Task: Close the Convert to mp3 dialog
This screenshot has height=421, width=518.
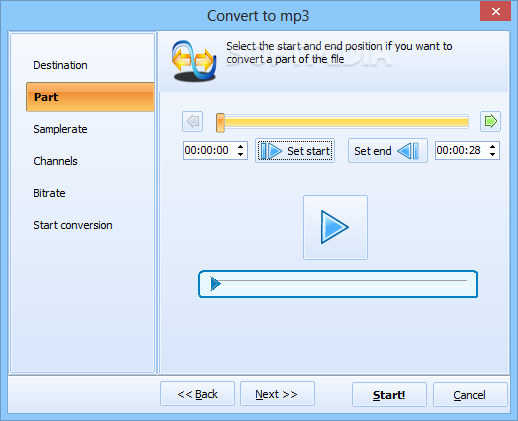Action: coord(495,11)
